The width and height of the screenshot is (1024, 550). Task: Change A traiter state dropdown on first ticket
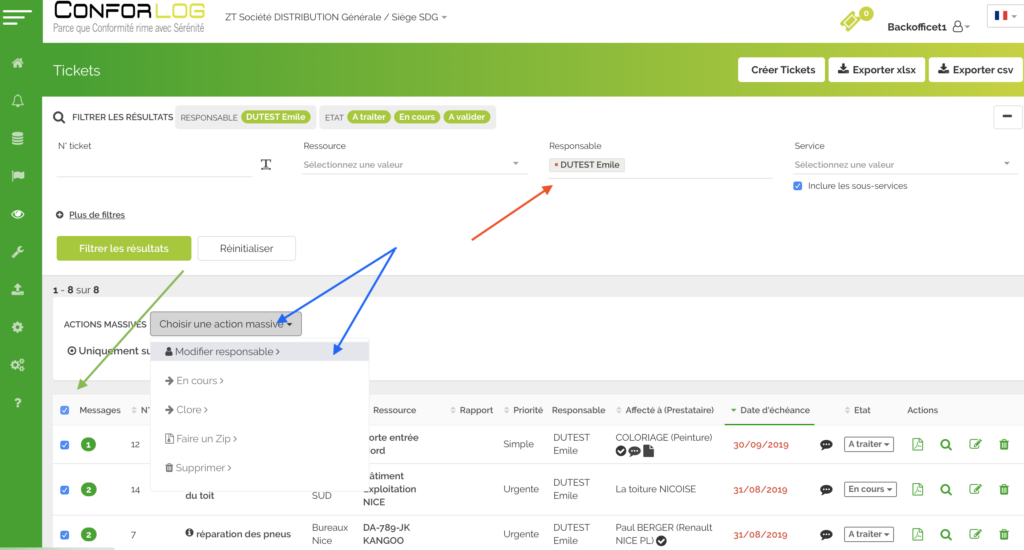click(x=868, y=445)
